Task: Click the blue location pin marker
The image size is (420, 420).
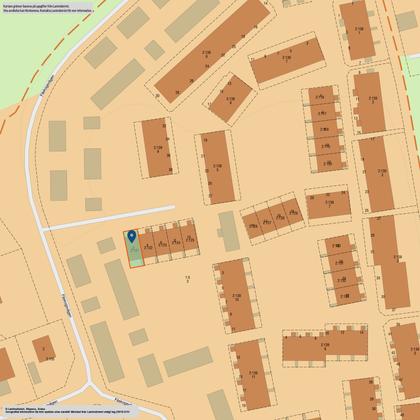Action: [x=132, y=236]
